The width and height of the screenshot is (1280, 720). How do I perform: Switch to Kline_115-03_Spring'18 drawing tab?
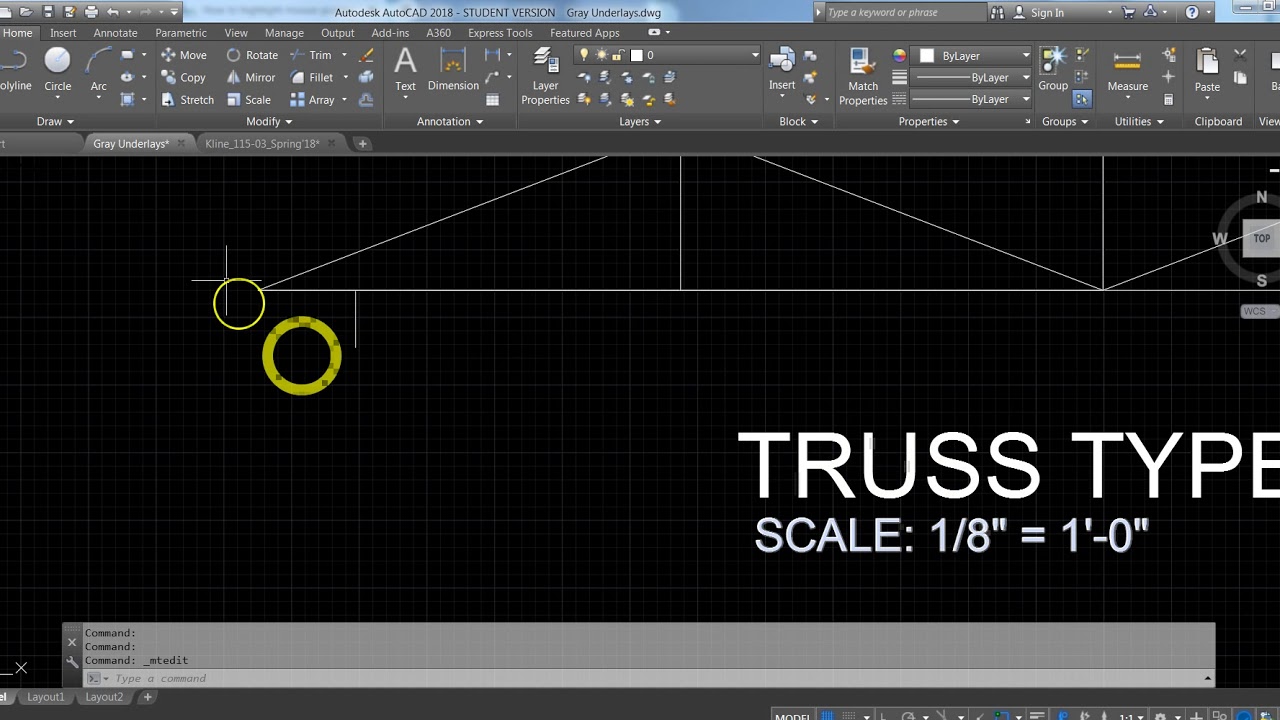tap(262, 143)
